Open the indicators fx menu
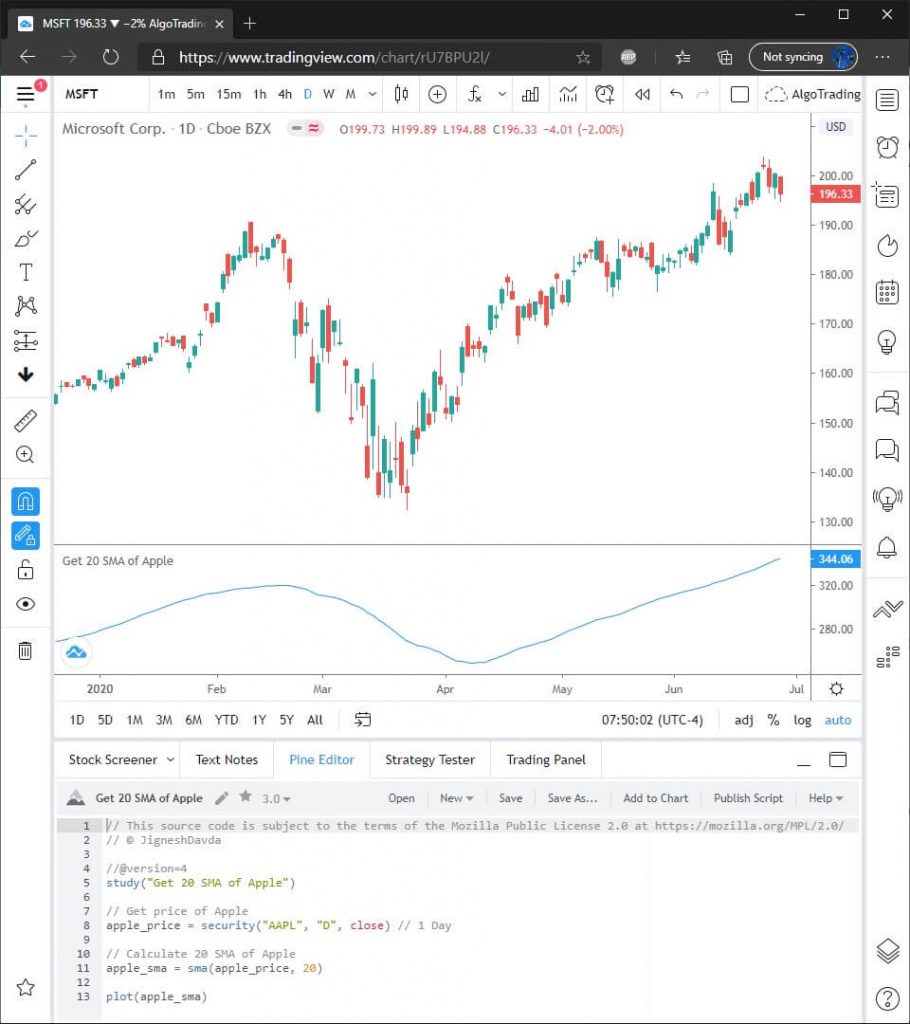 click(475, 95)
